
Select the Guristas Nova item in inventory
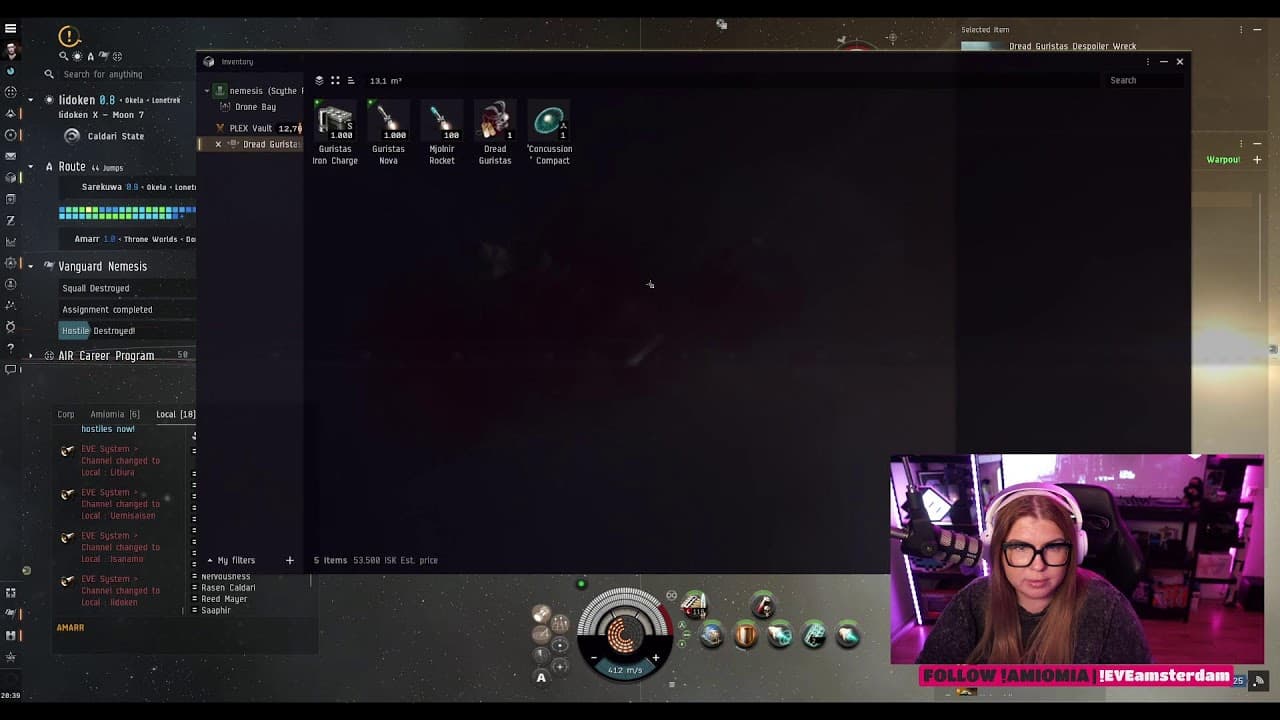point(388,133)
